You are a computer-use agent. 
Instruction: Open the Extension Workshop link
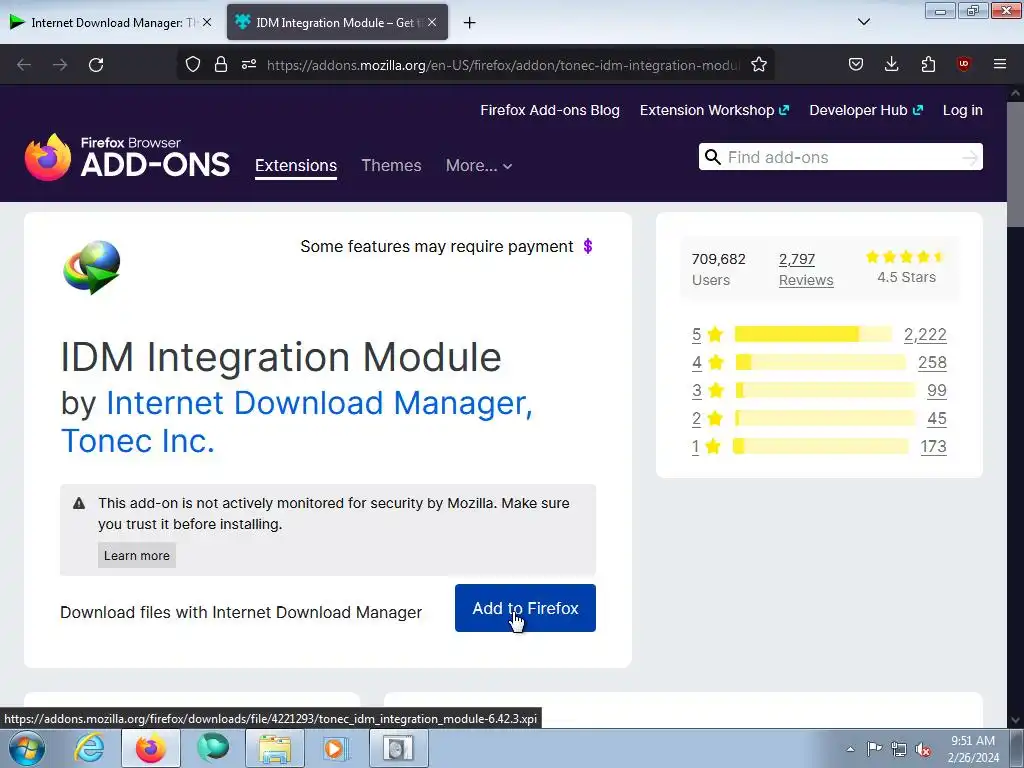714,110
